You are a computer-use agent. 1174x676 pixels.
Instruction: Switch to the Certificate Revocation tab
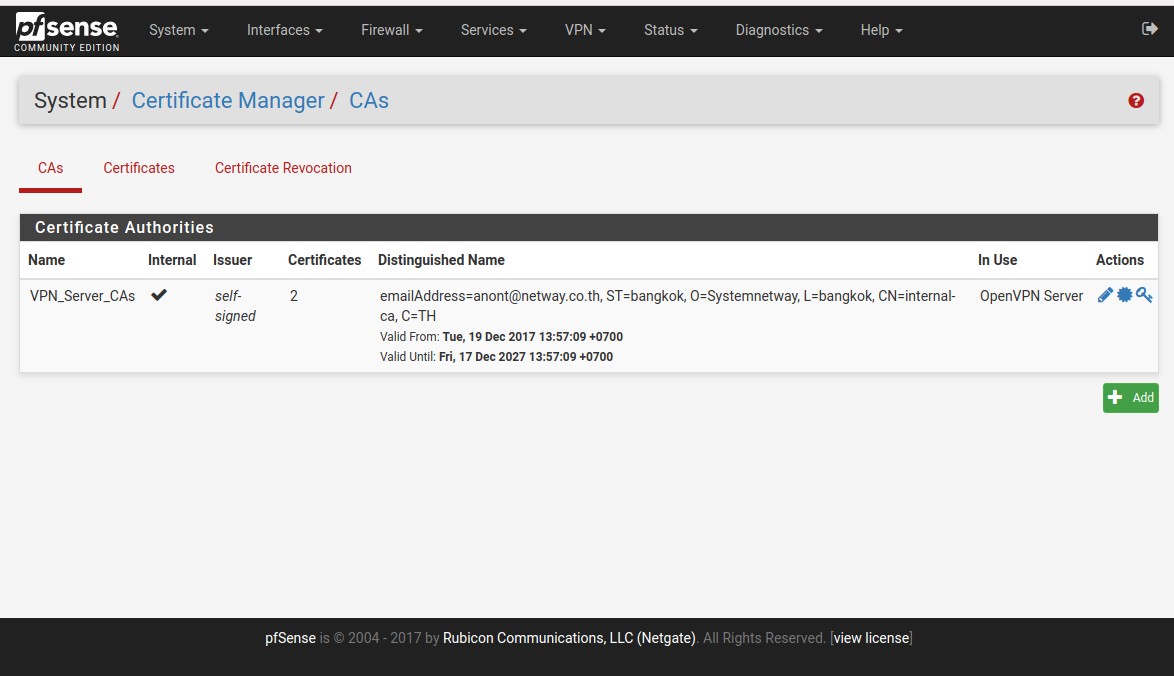point(283,168)
